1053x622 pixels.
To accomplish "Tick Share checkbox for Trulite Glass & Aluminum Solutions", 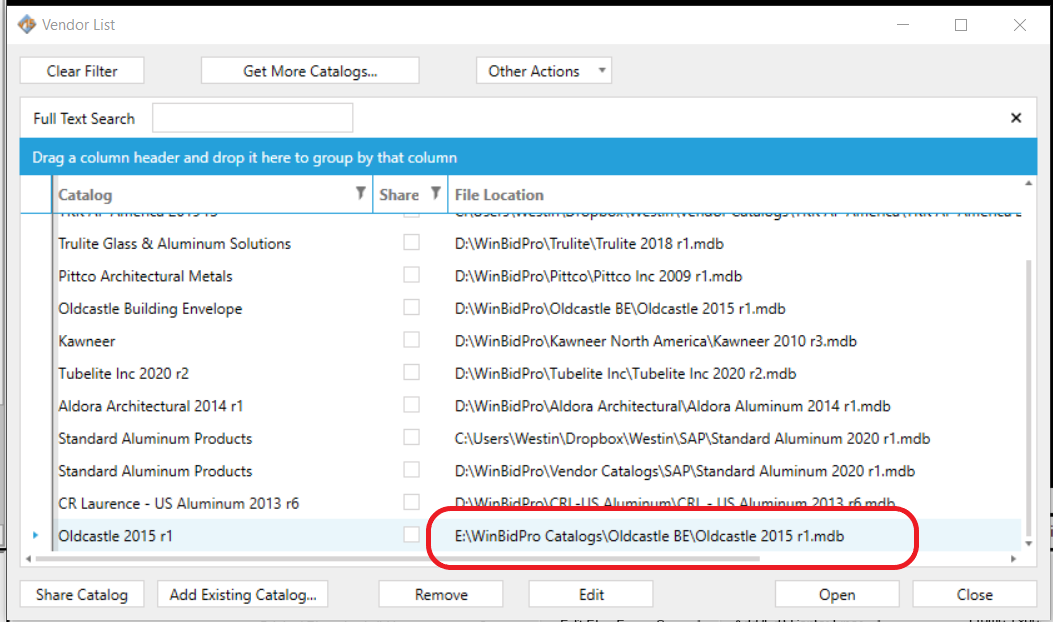I will pos(412,242).
